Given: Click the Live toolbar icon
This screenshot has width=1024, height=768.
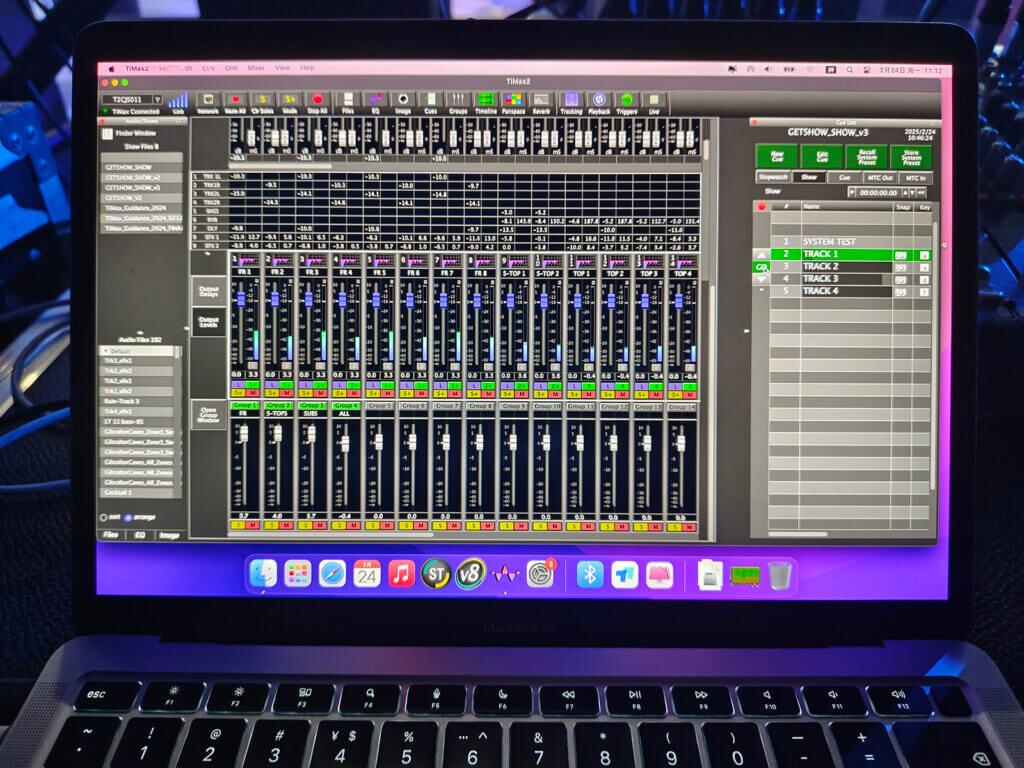Looking at the screenshot, I should pos(654,99).
